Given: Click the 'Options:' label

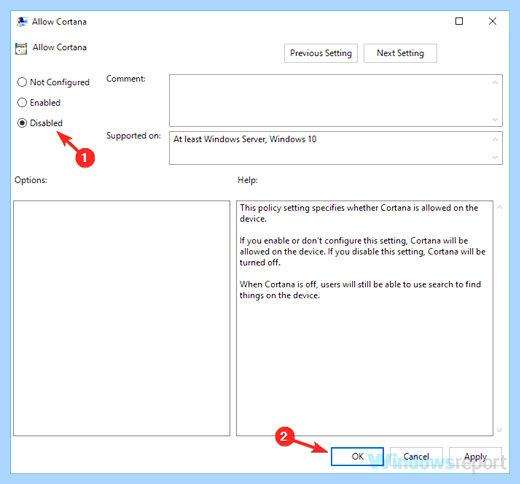Looking at the screenshot, I should pyautogui.click(x=31, y=180).
